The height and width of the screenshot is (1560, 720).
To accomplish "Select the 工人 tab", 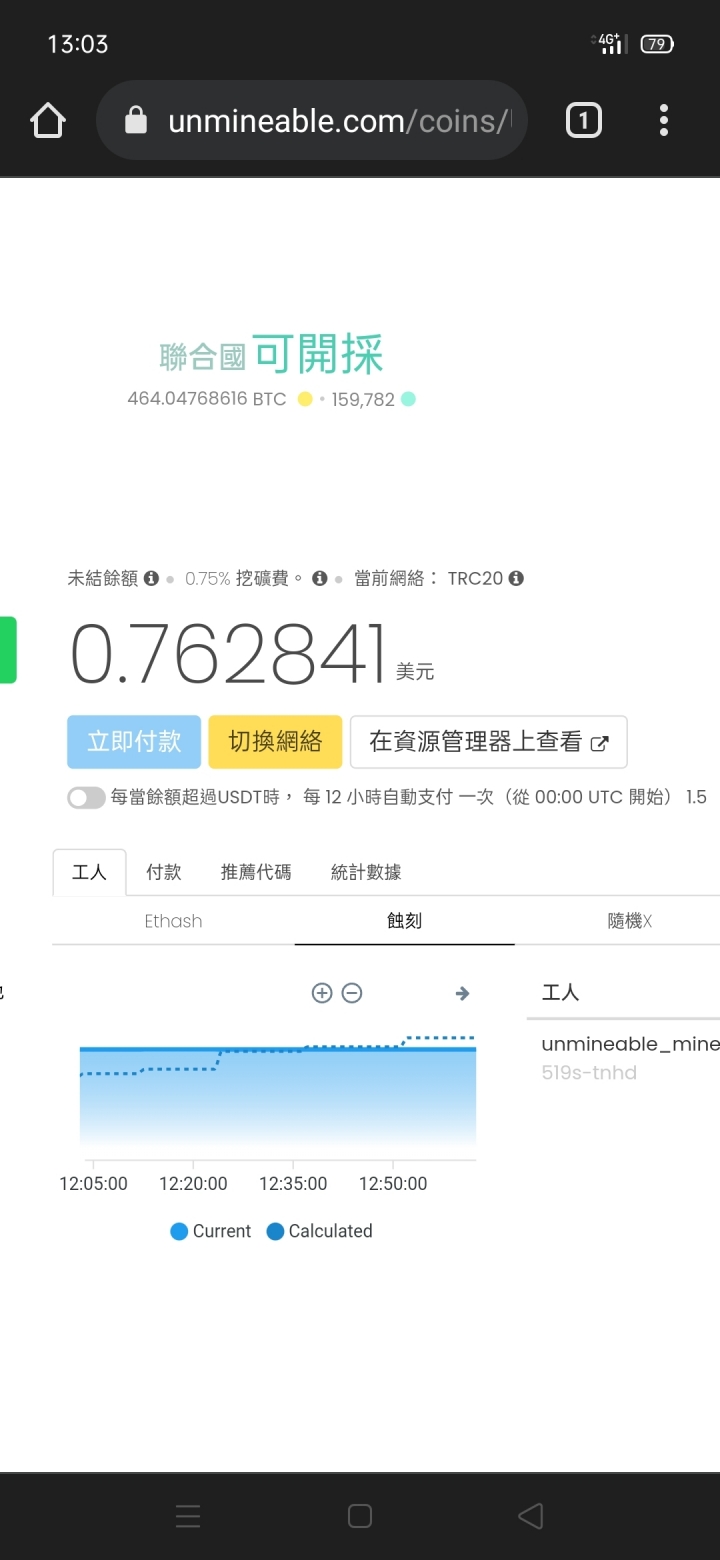I will (x=89, y=872).
